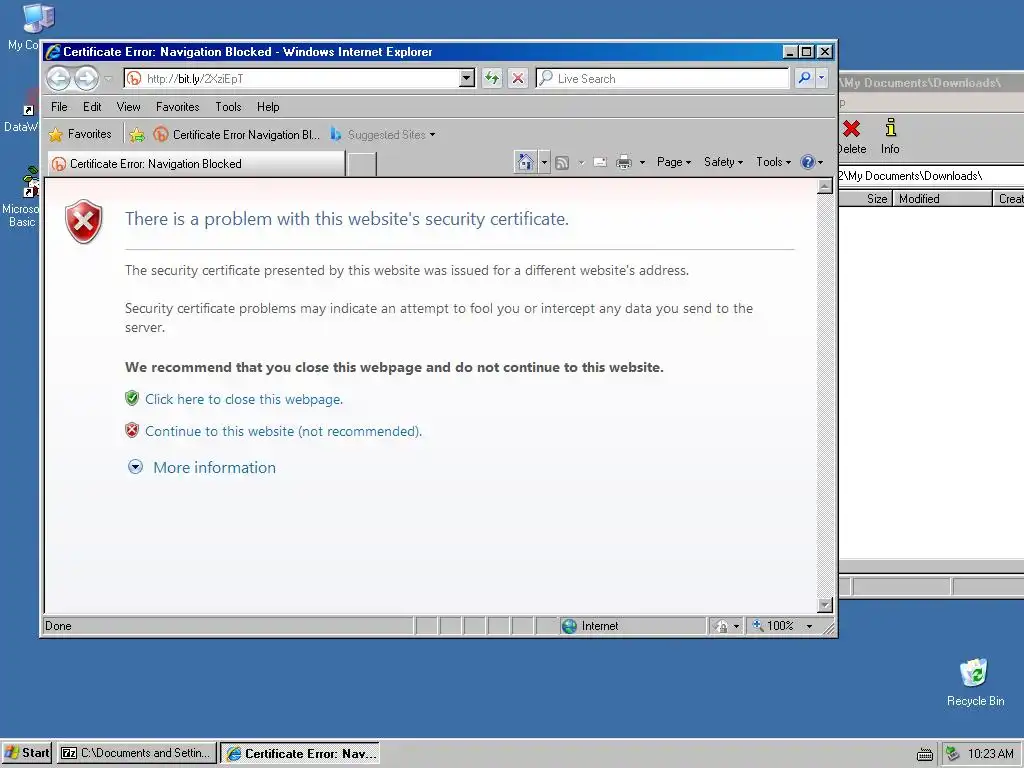Open the recent pages dropdown beside Forward

coord(108,79)
